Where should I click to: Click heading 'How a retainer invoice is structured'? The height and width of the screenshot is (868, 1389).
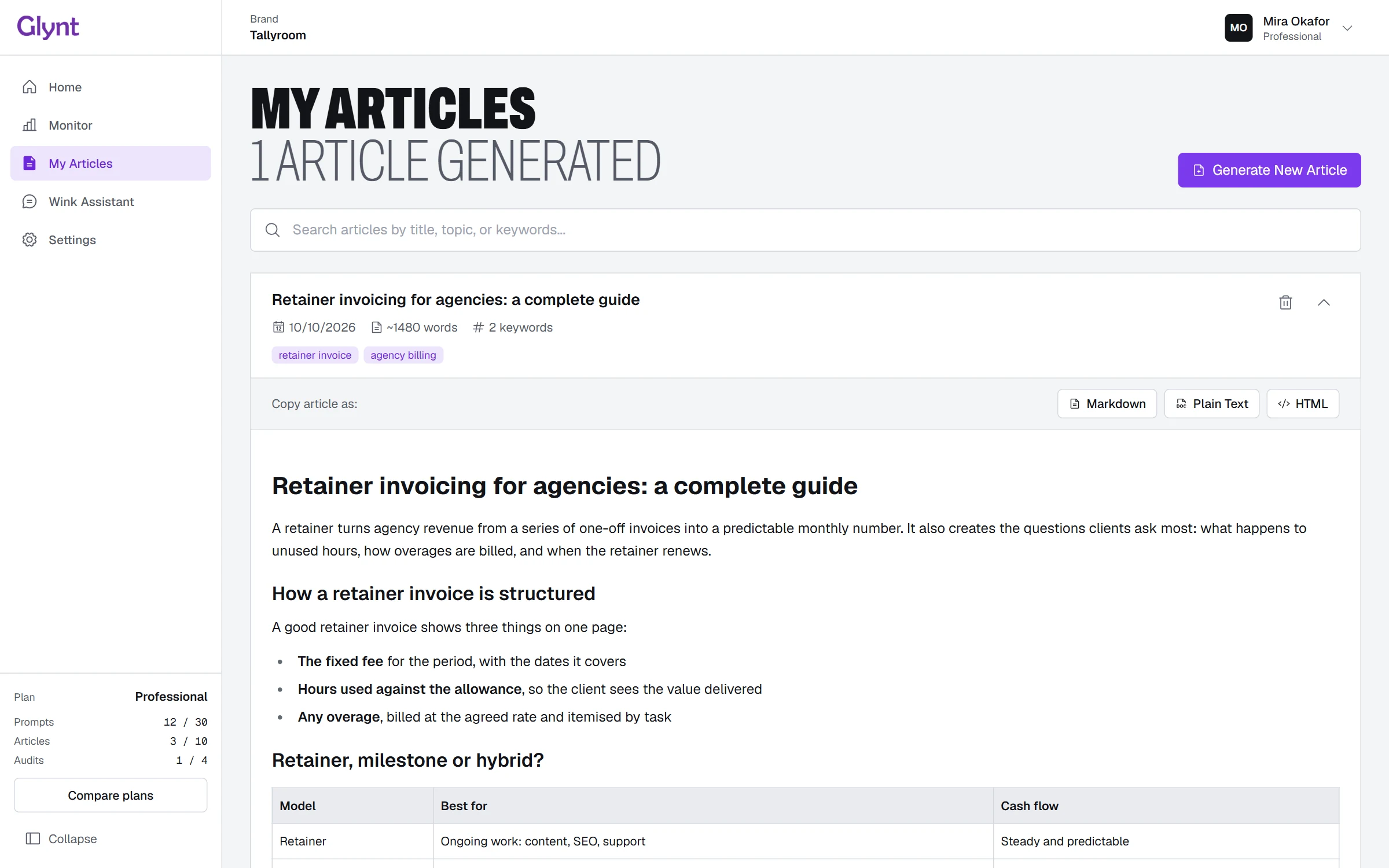point(433,593)
